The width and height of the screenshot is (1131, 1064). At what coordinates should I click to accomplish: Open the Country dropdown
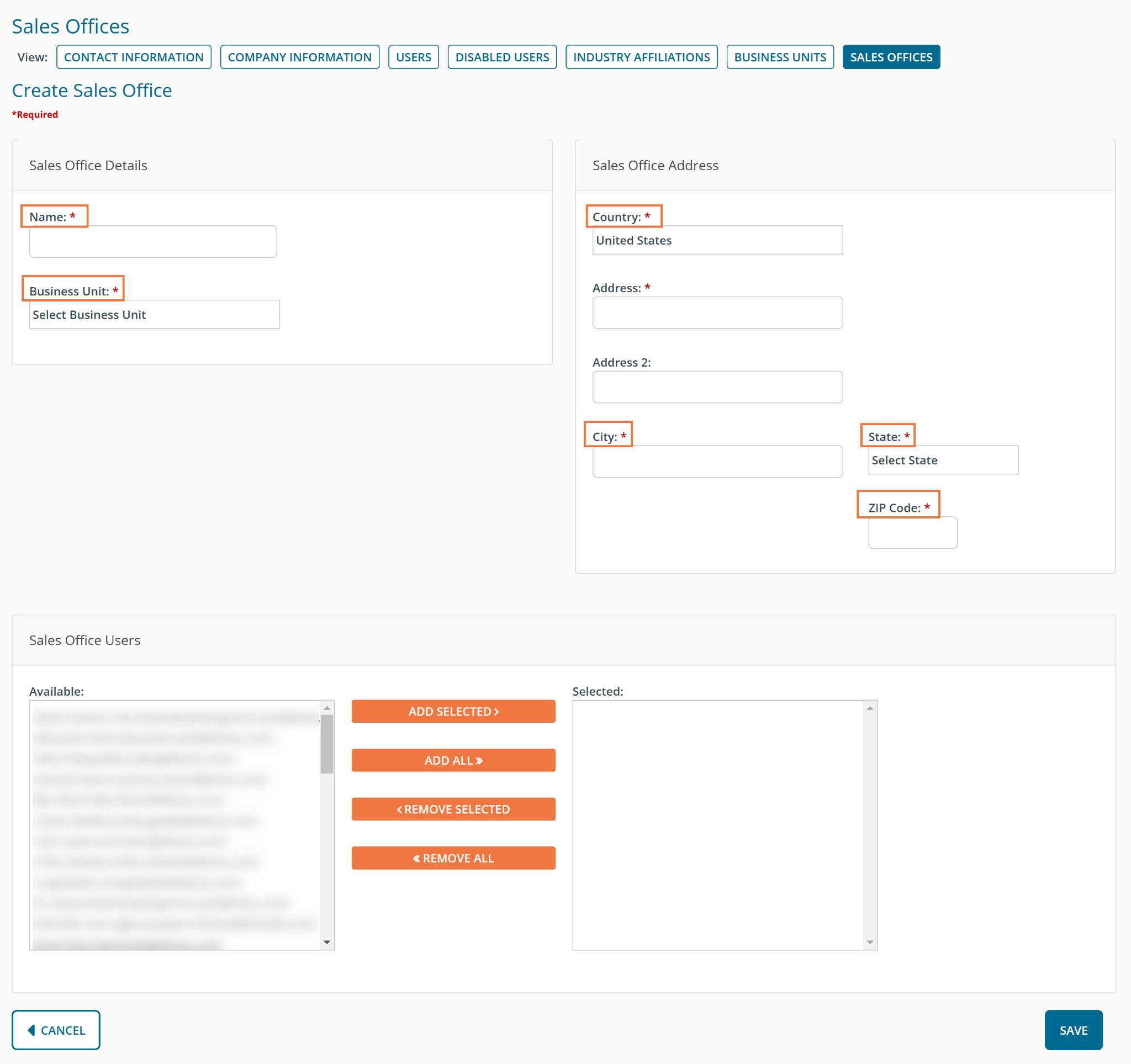click(717, 241)
